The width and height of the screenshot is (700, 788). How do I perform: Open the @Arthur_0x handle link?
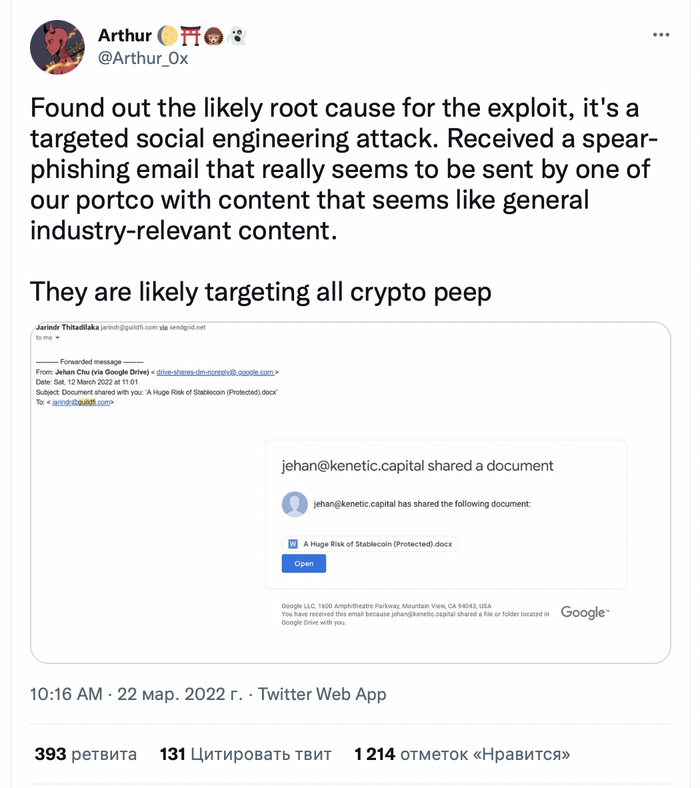142,58
